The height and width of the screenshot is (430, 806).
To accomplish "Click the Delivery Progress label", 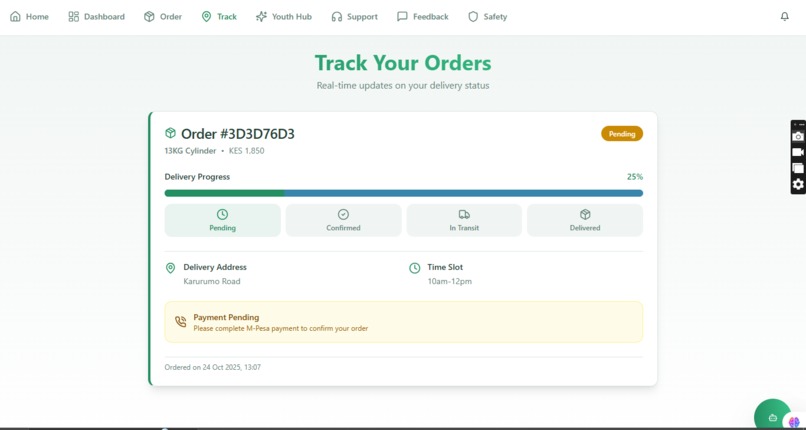I will click(197, 177).
